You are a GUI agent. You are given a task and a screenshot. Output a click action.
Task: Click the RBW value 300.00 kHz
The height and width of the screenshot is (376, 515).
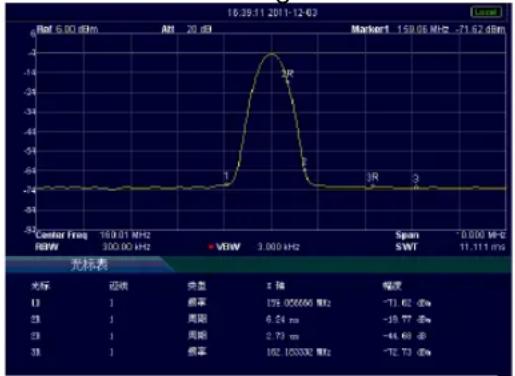[126, 247]
